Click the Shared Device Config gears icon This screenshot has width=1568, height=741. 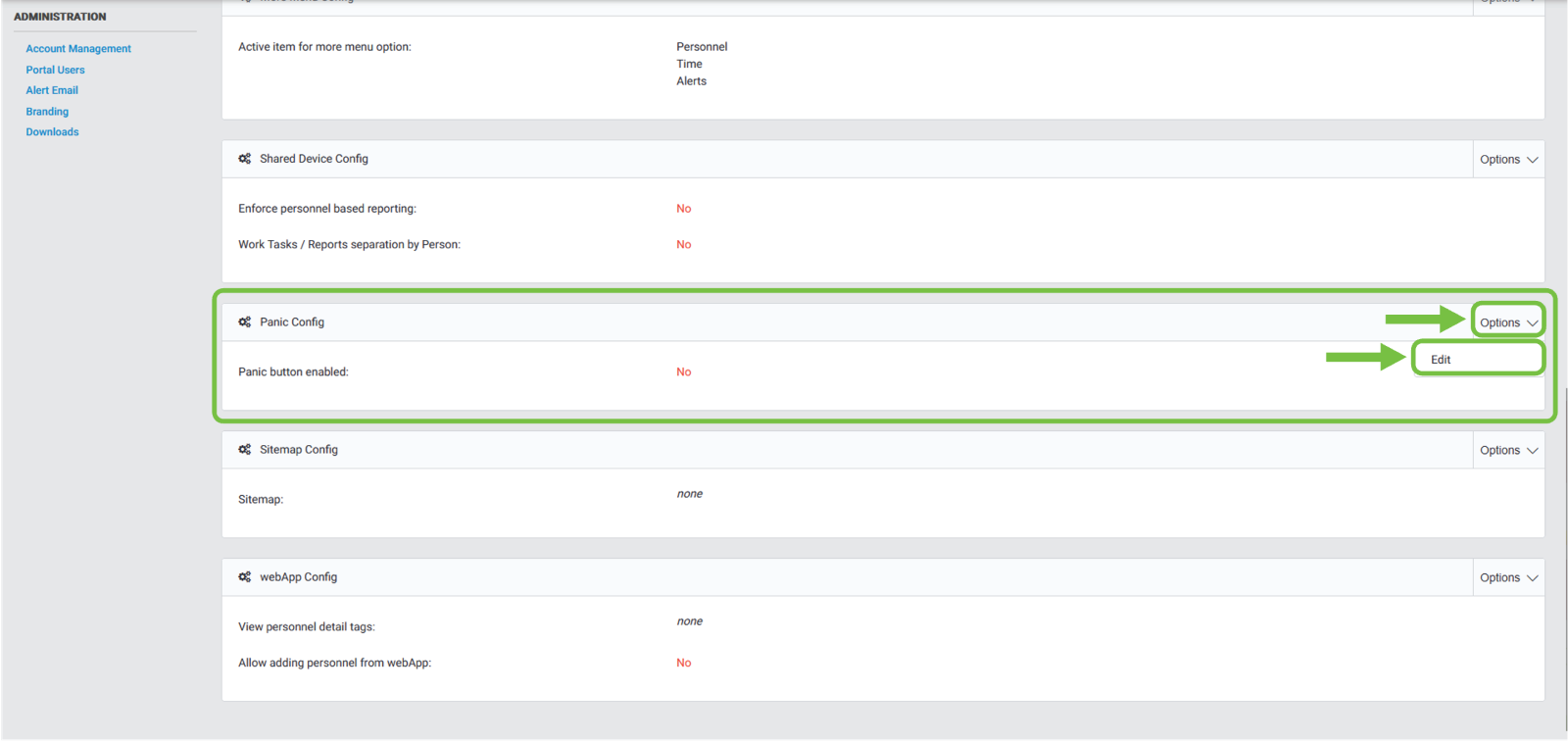tap(244, 159)
